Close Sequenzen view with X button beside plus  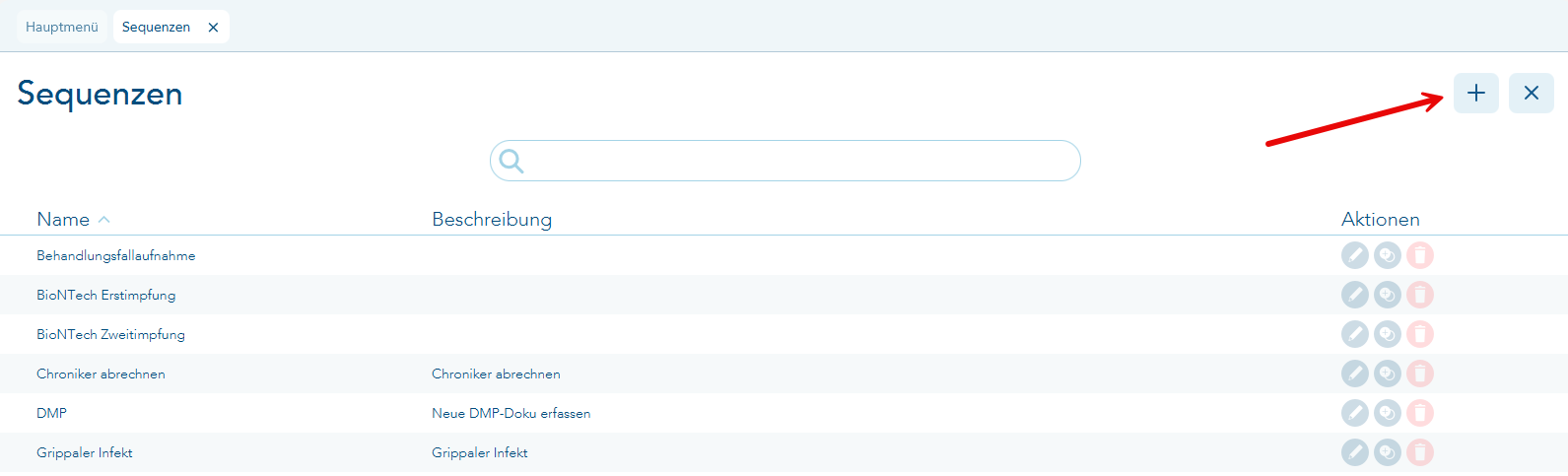pos(1531,93)
